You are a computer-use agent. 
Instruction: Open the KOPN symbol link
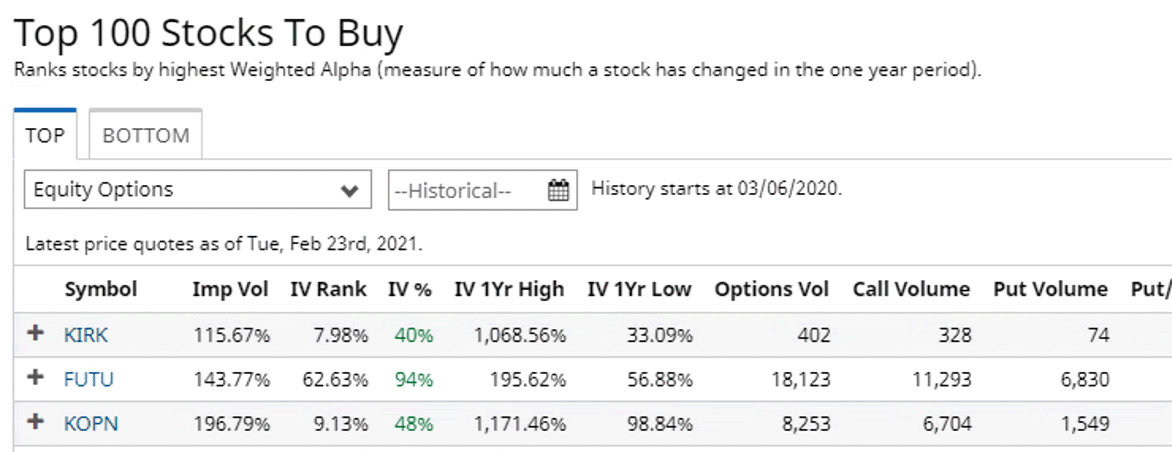click(x=91, y=424)
